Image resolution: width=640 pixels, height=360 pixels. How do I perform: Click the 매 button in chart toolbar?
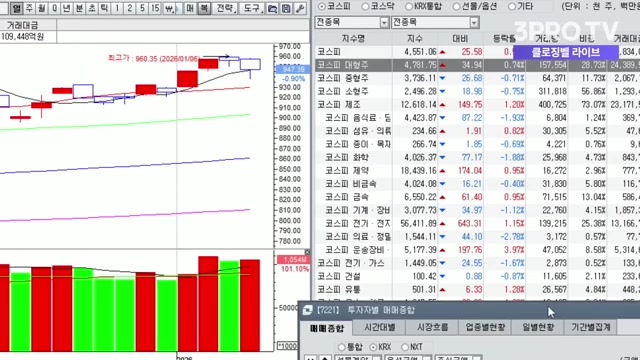point(190,8)
